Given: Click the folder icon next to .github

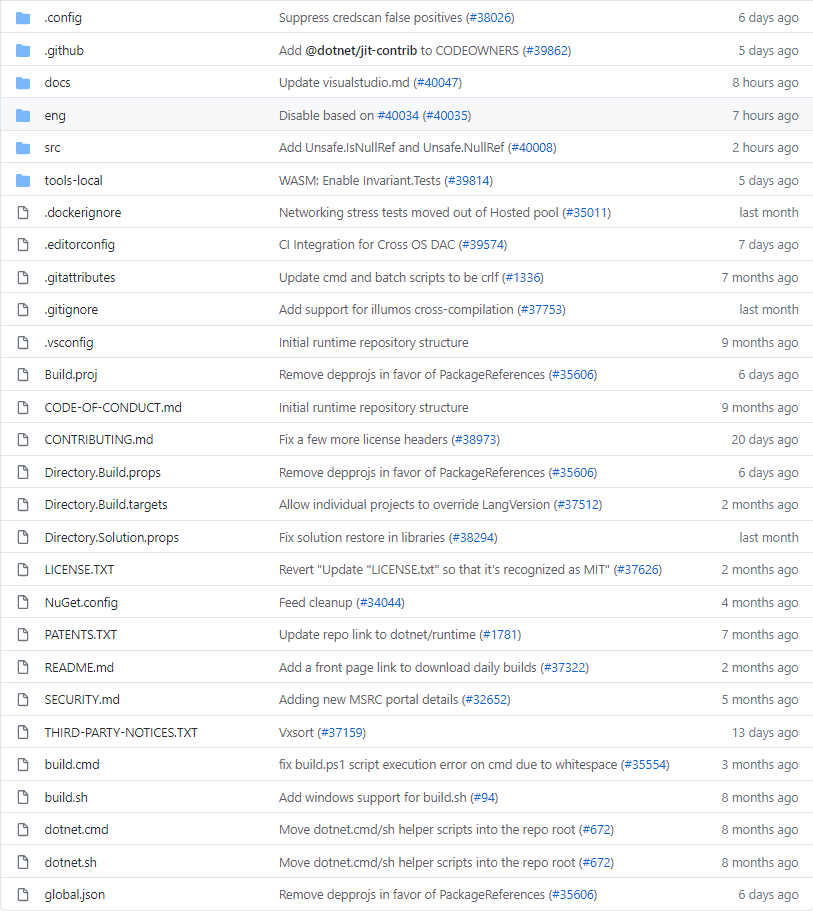Looking at the screenshot, I should coord(22,50).
